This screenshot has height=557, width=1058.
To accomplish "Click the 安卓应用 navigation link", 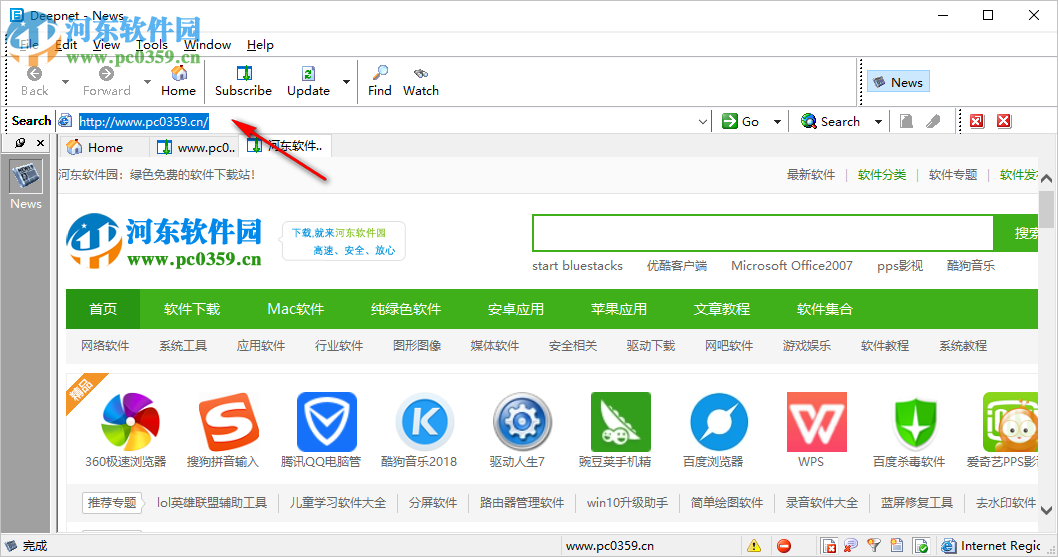I will coord(516,309).
